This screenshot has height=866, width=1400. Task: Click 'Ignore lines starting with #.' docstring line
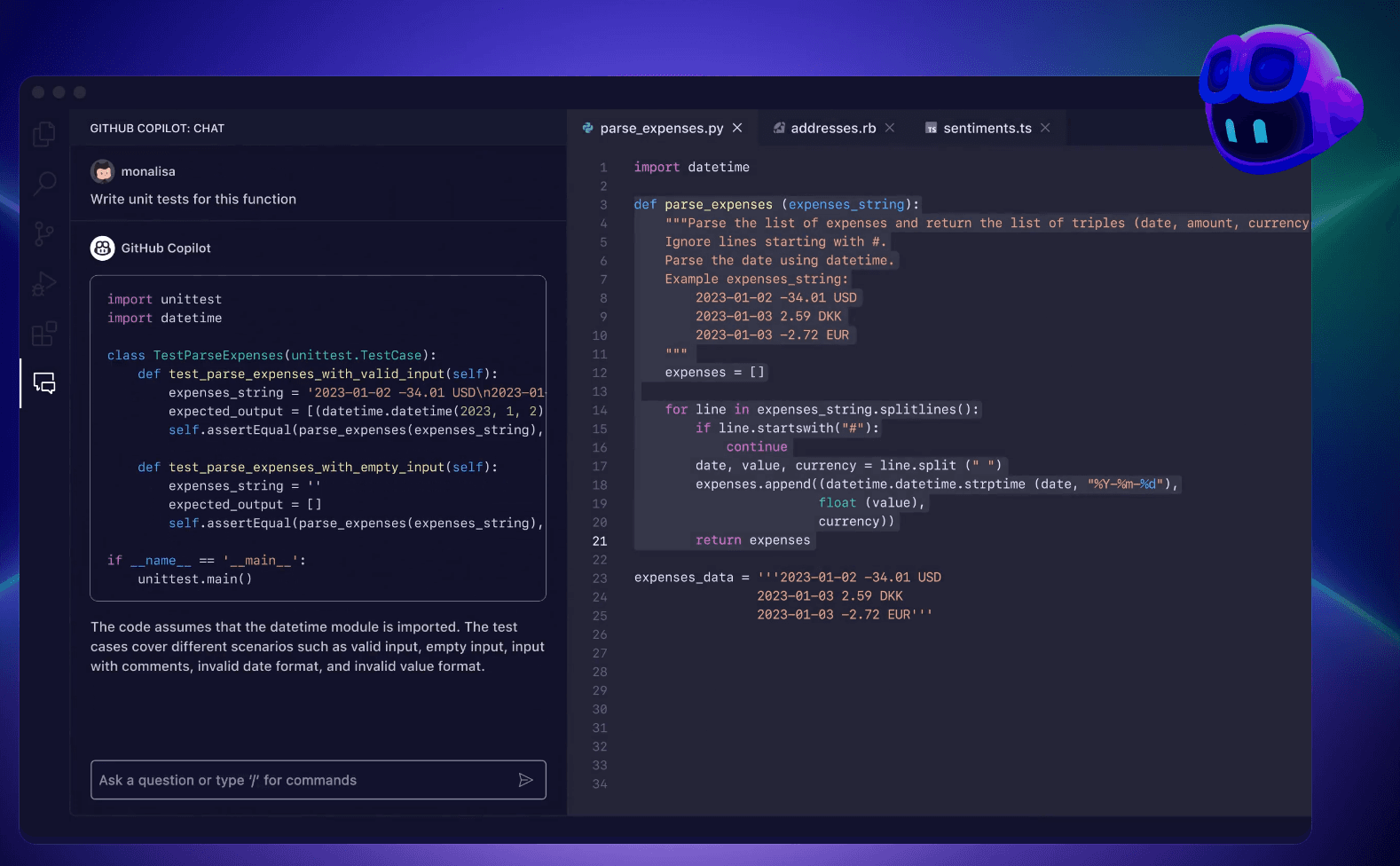coord(775,241)
